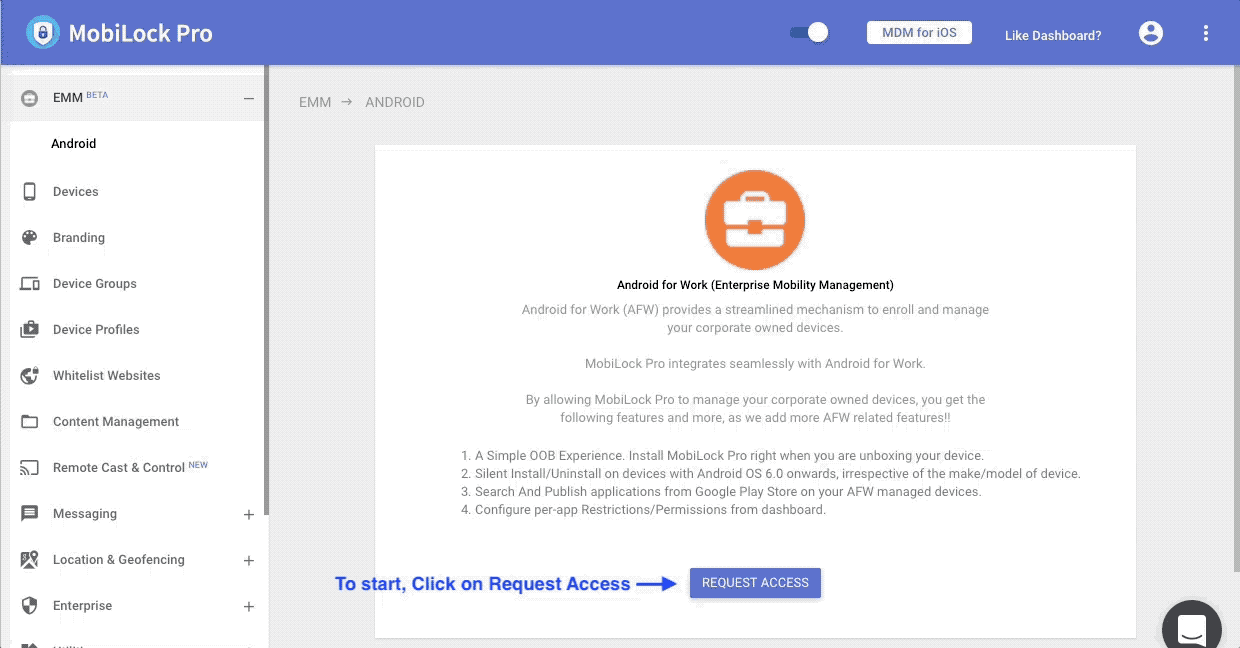This screenshot has width=1240, height=648.
Task: Click the Devices phone icon
Action: pyautogui.click(x=30, y=192)
